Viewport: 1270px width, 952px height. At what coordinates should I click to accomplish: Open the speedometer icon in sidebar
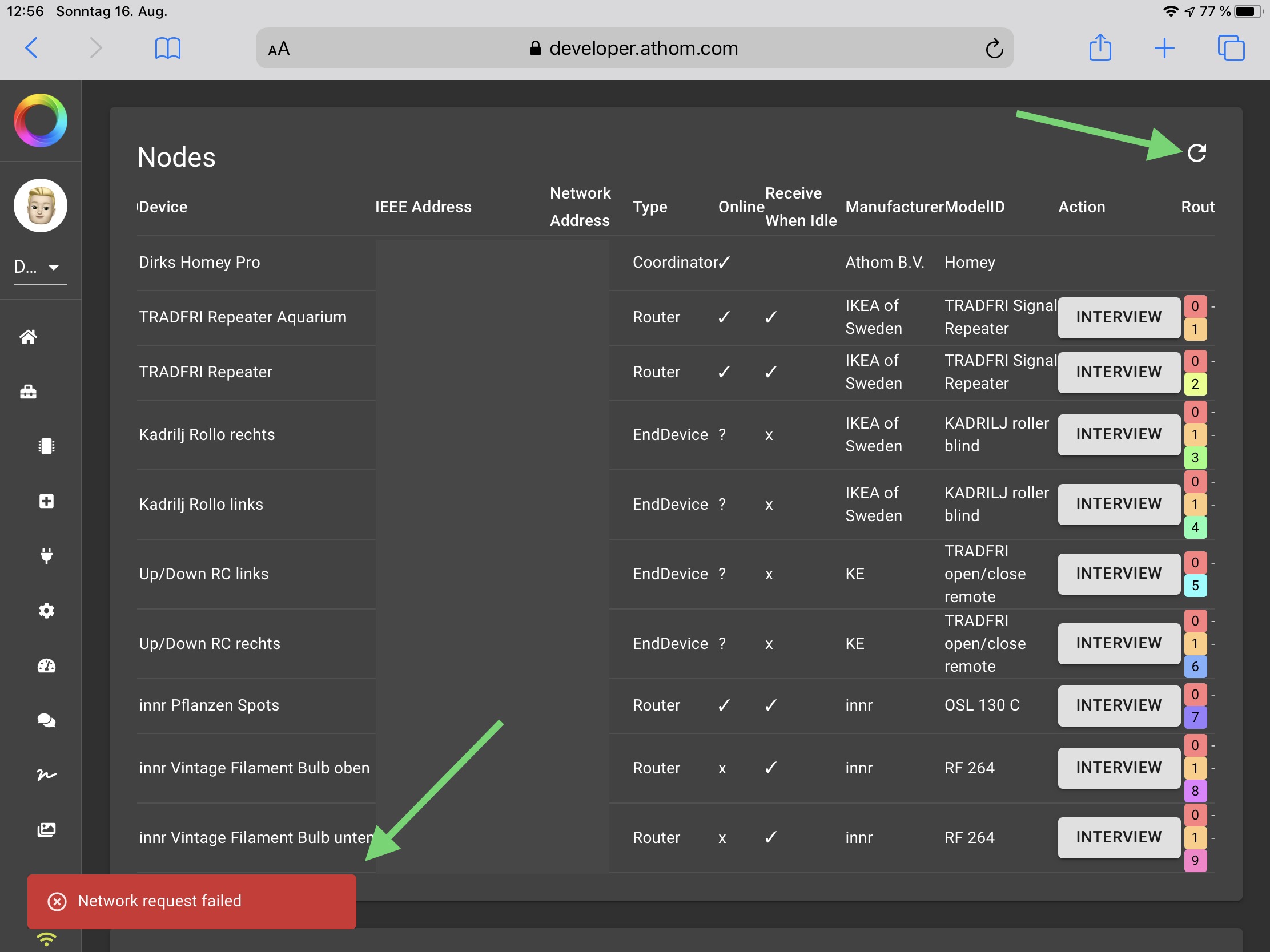(x=46, y=665)
